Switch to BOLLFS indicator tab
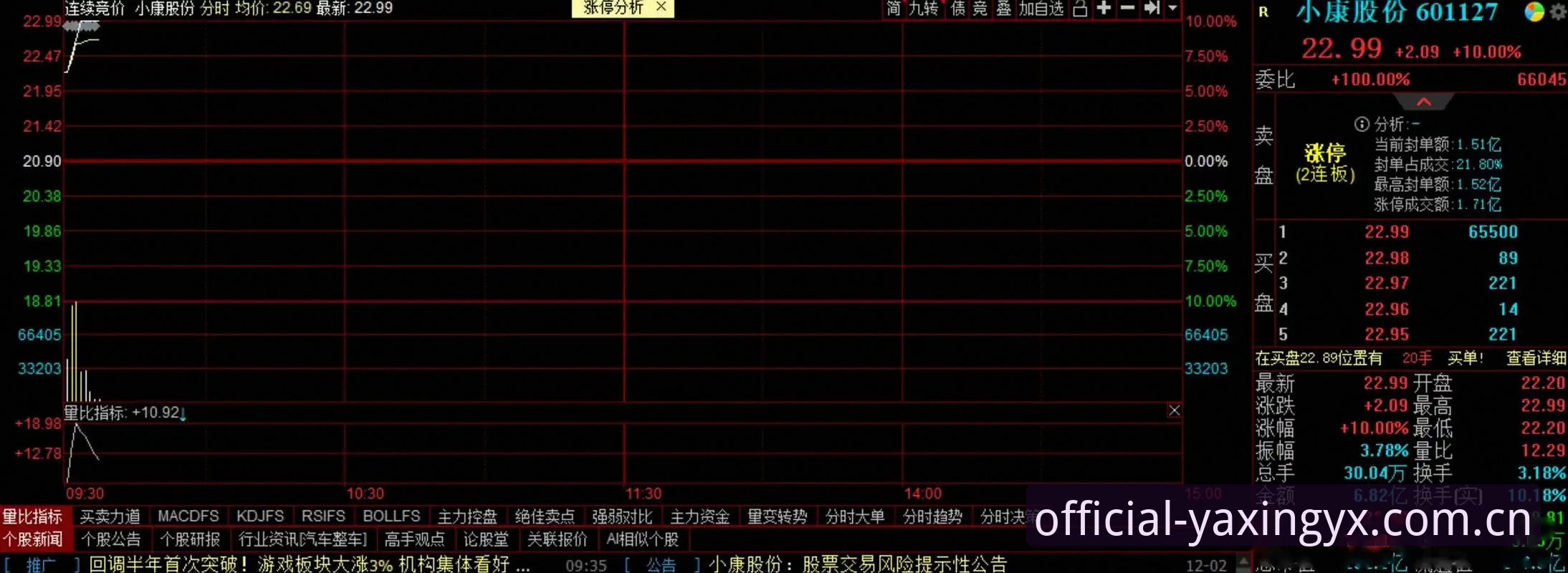The width and height of the screenshot is (1568, 573). tap(391, 516)
